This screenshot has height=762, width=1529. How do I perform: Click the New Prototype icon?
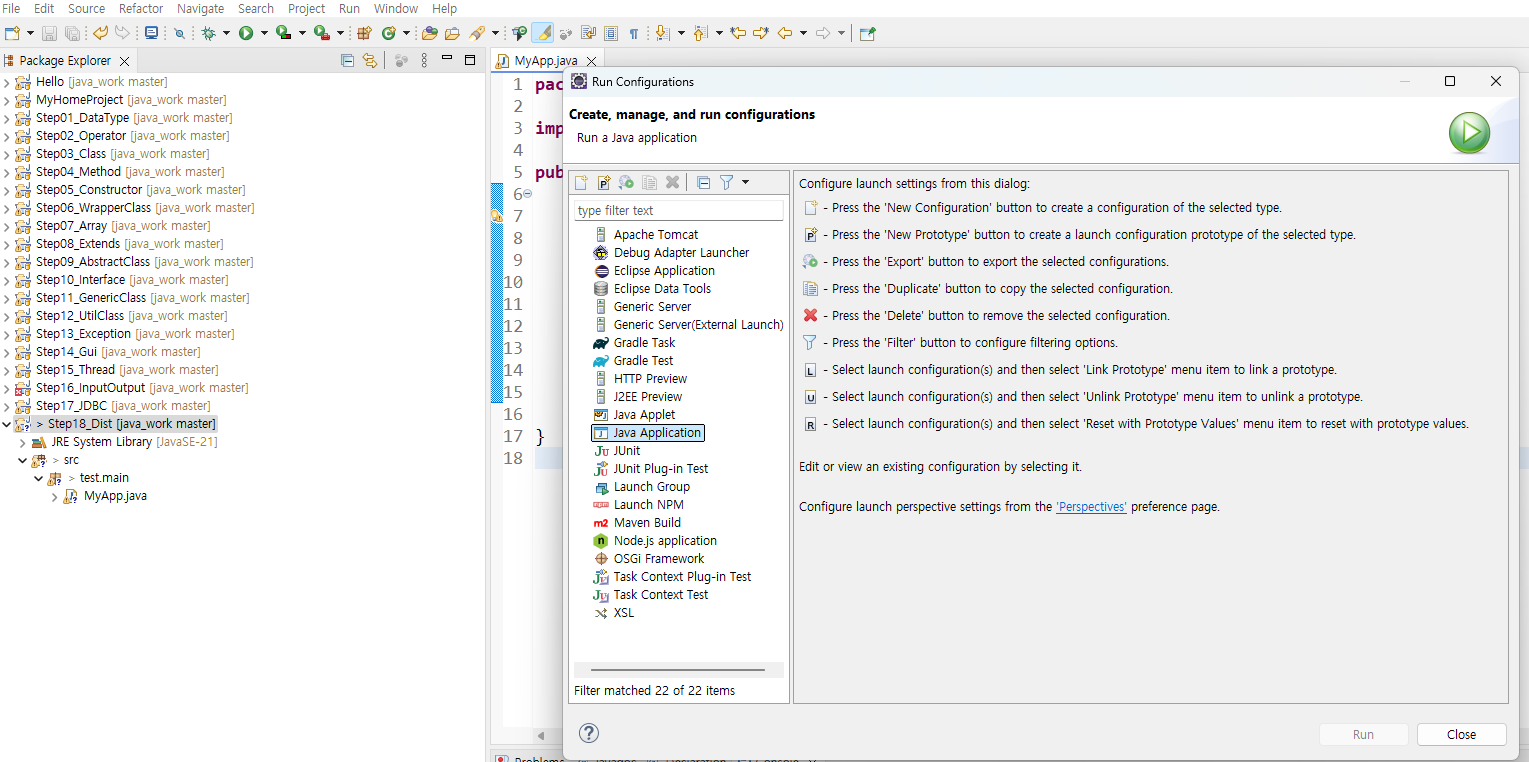[x=604, y=182]
